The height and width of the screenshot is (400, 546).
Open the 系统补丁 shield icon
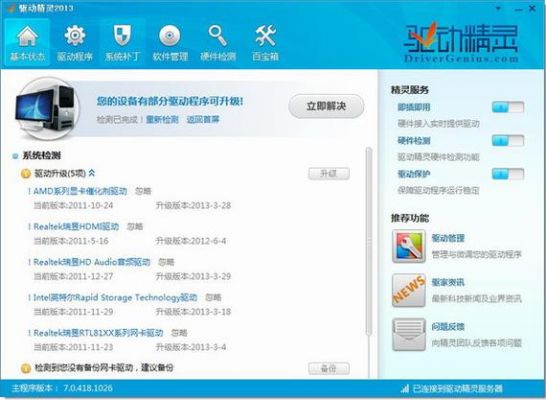pos(123,36)
